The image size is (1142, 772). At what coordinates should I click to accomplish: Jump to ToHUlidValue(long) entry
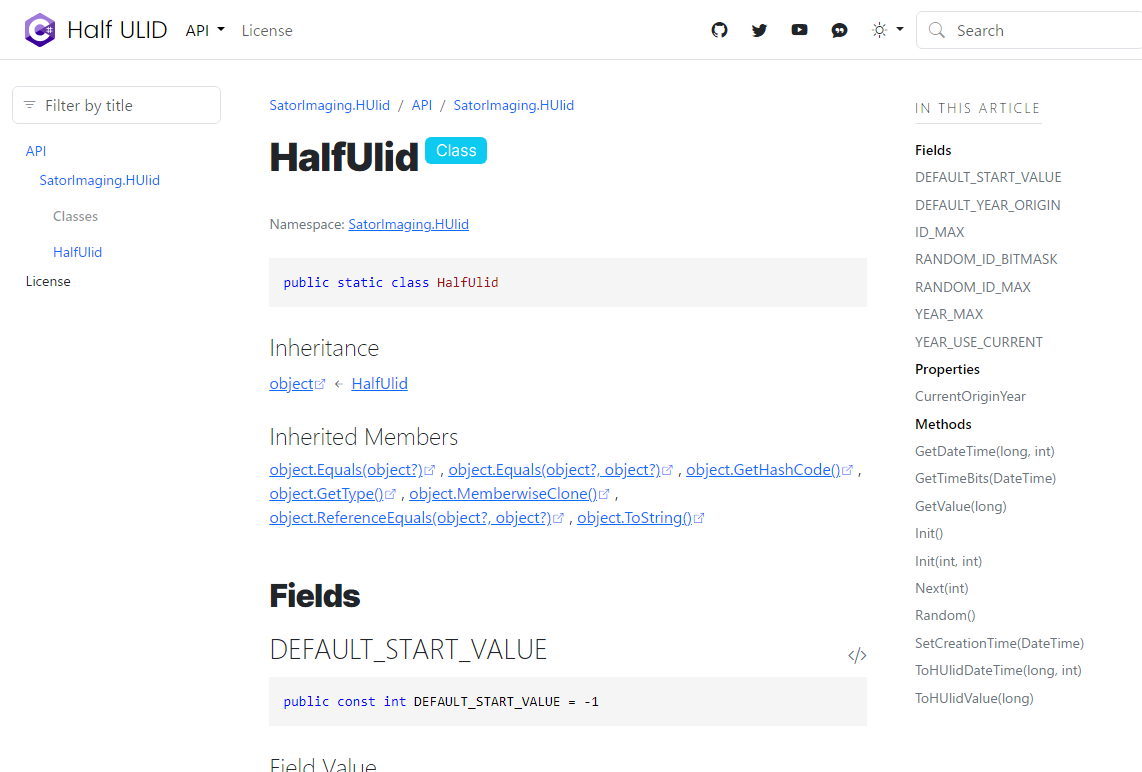pos(974,698)
